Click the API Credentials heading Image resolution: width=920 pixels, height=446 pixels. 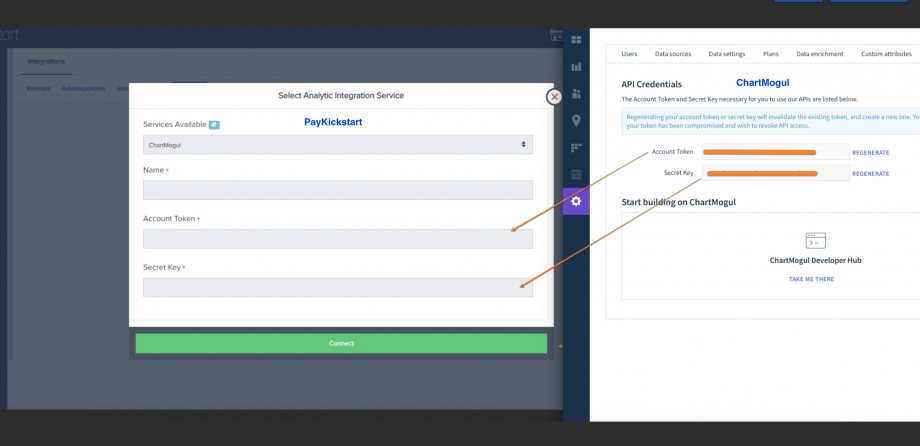point(651,85)
